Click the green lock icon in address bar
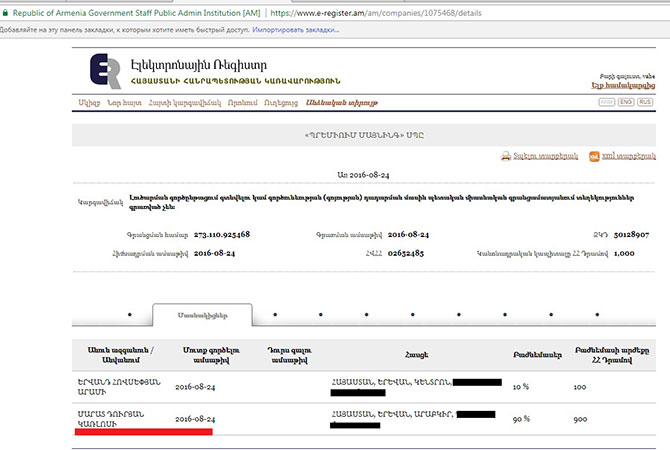 coord(5,13)
